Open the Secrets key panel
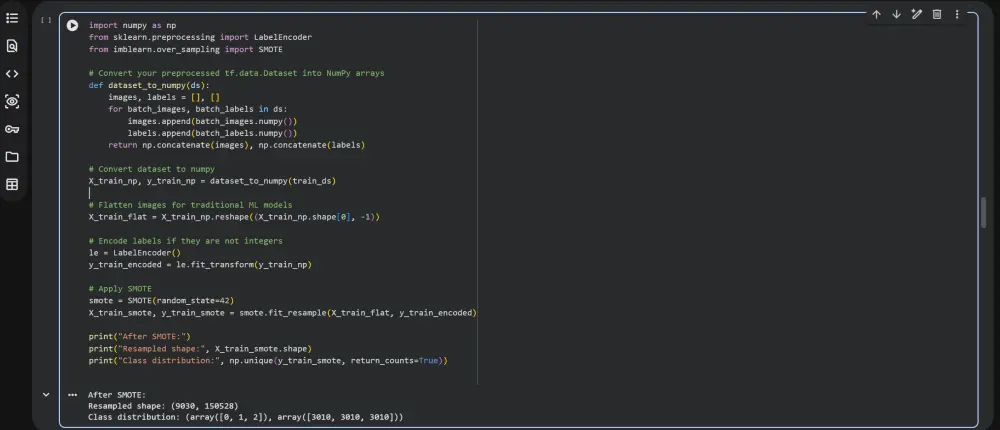 tap(12, 130)
